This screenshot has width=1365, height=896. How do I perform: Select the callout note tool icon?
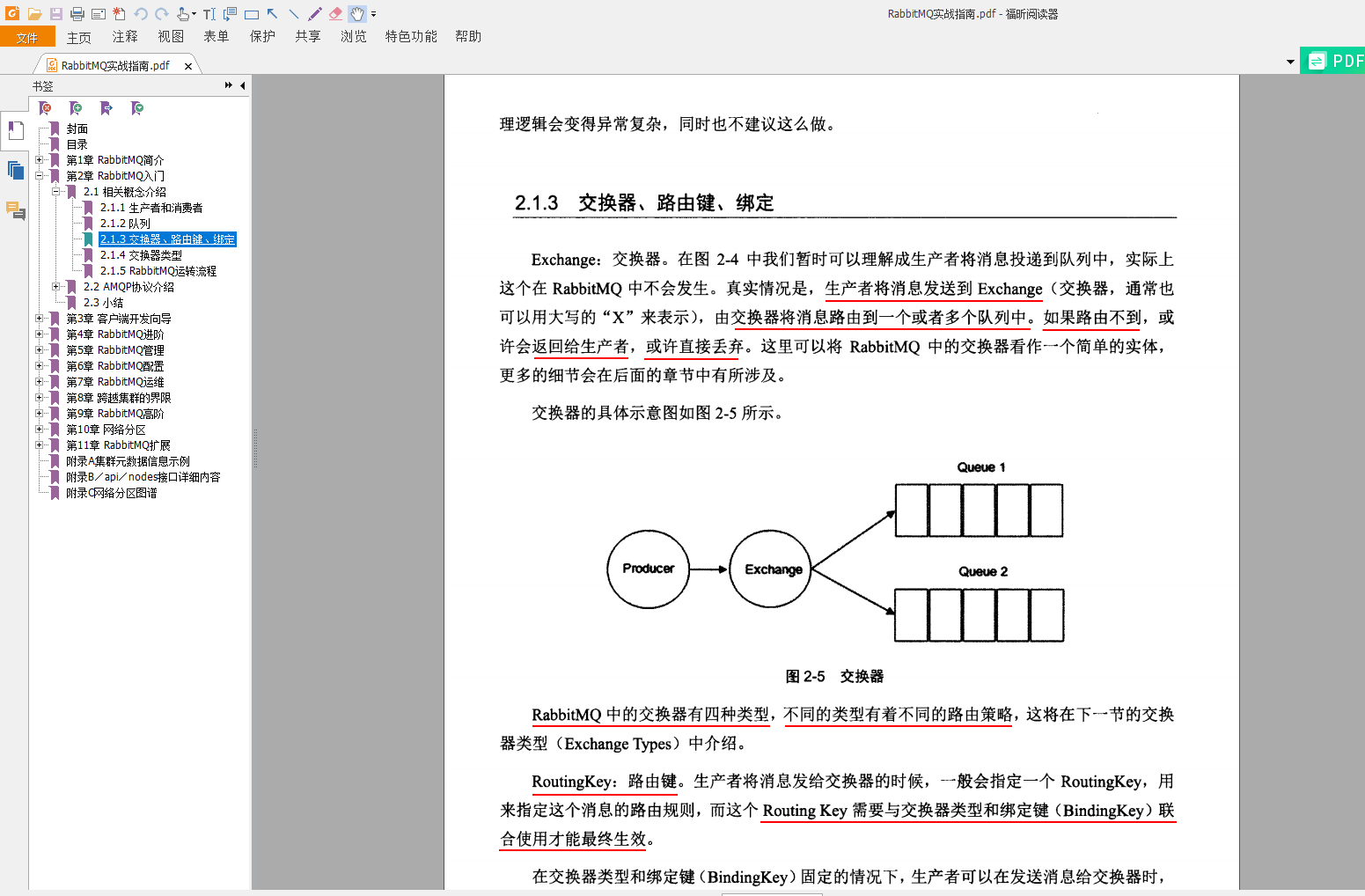[231, 13]
